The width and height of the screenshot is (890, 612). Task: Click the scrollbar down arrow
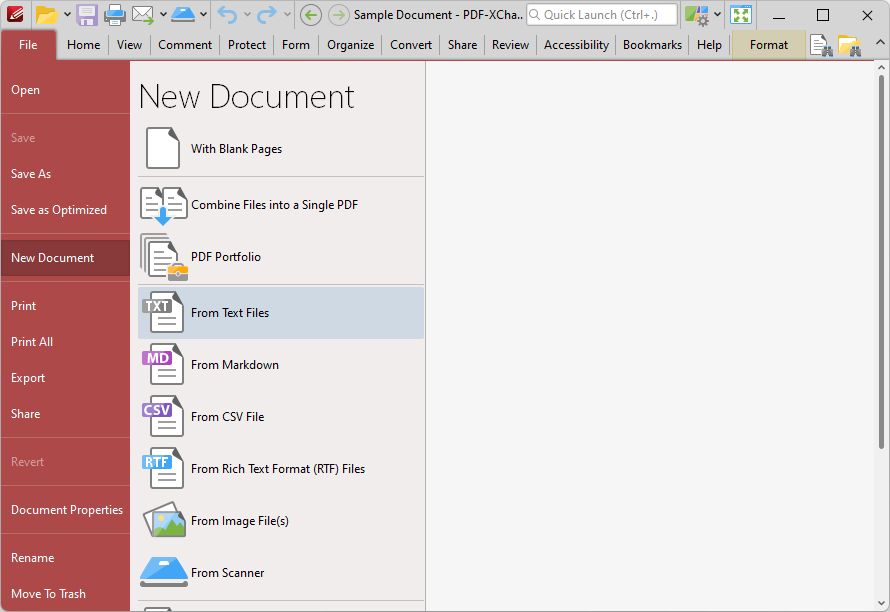point(881,603)
